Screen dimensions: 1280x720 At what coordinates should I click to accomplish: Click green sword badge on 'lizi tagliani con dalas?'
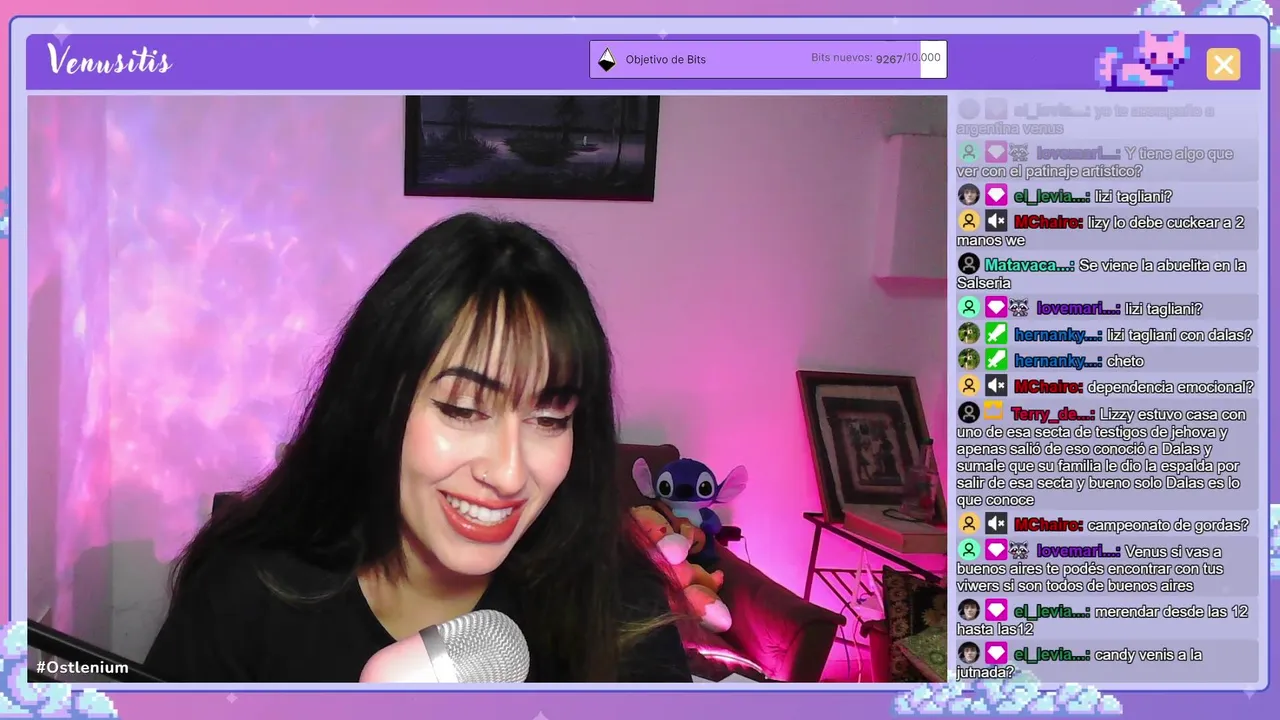click(995, 334)
